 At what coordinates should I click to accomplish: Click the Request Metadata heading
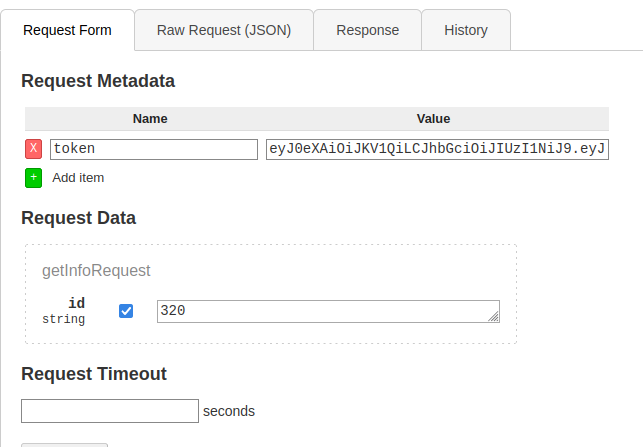98,81
